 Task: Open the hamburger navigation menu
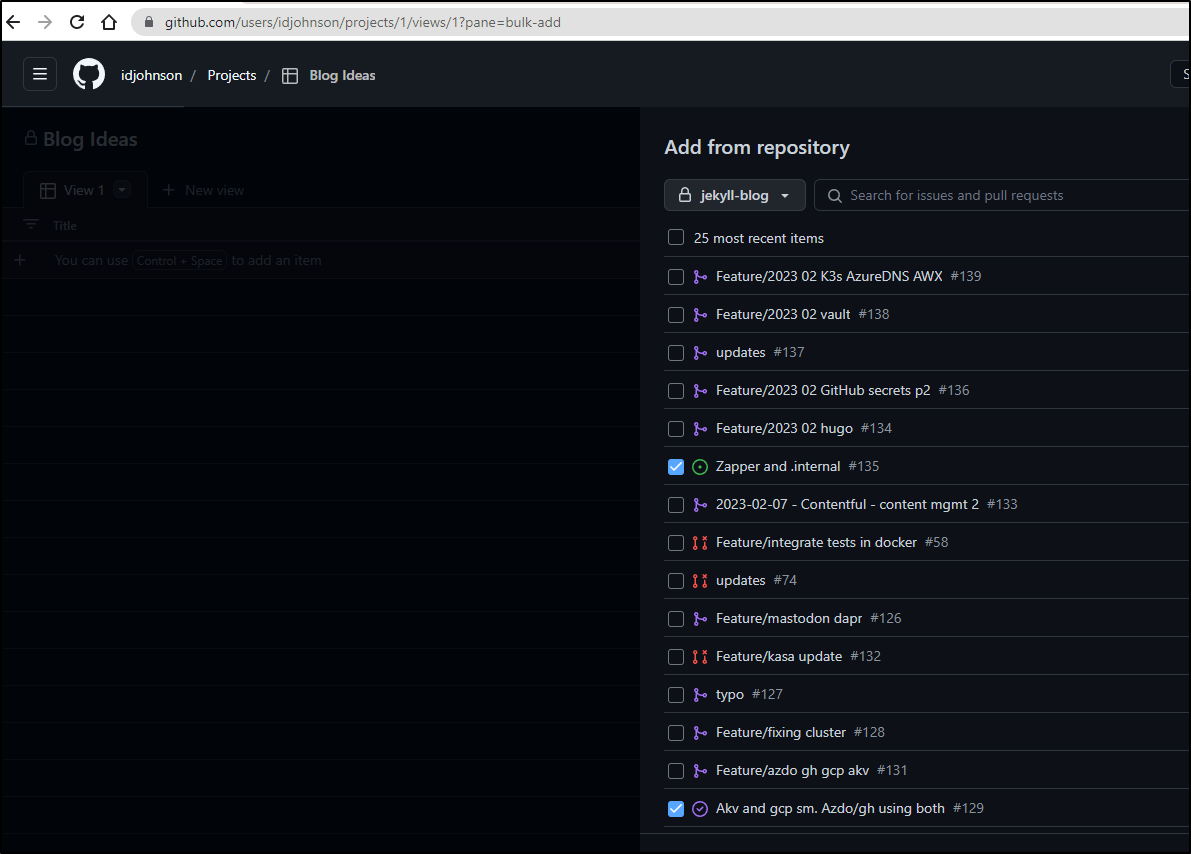tap(40, 74)
